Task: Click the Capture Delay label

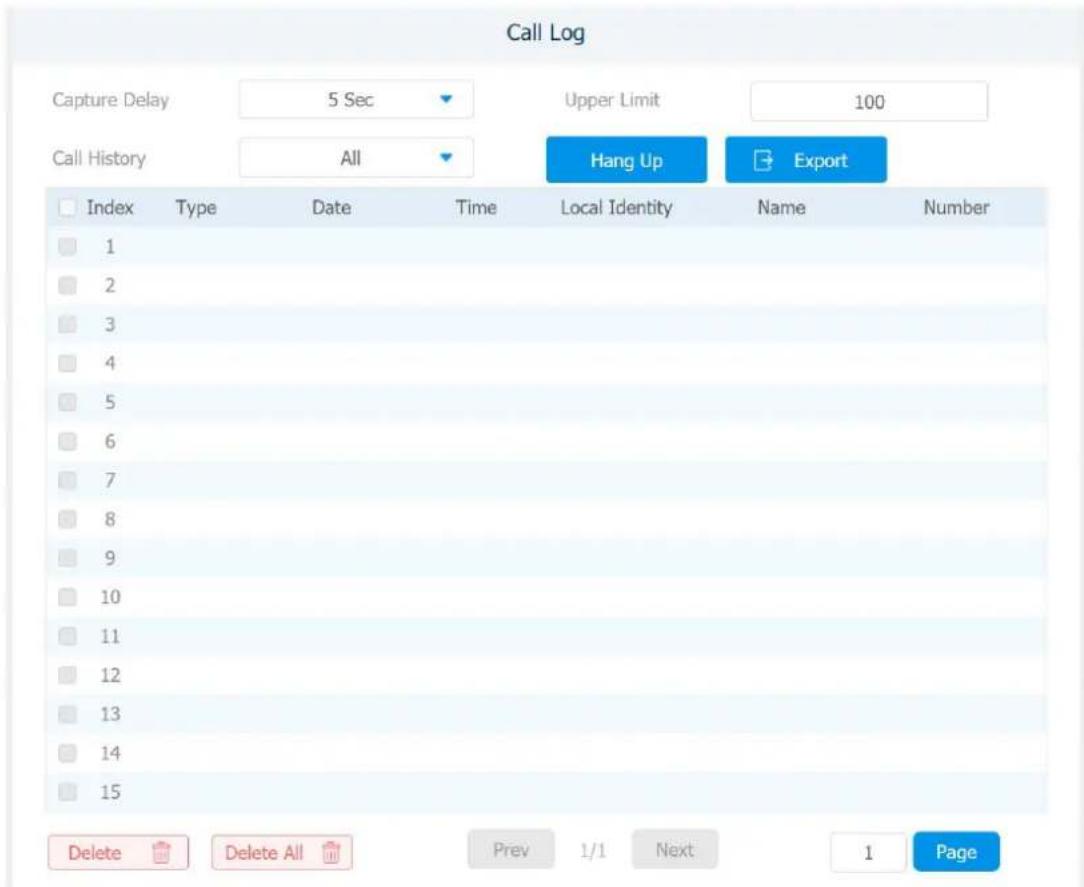Action: [x=111, y=100]
